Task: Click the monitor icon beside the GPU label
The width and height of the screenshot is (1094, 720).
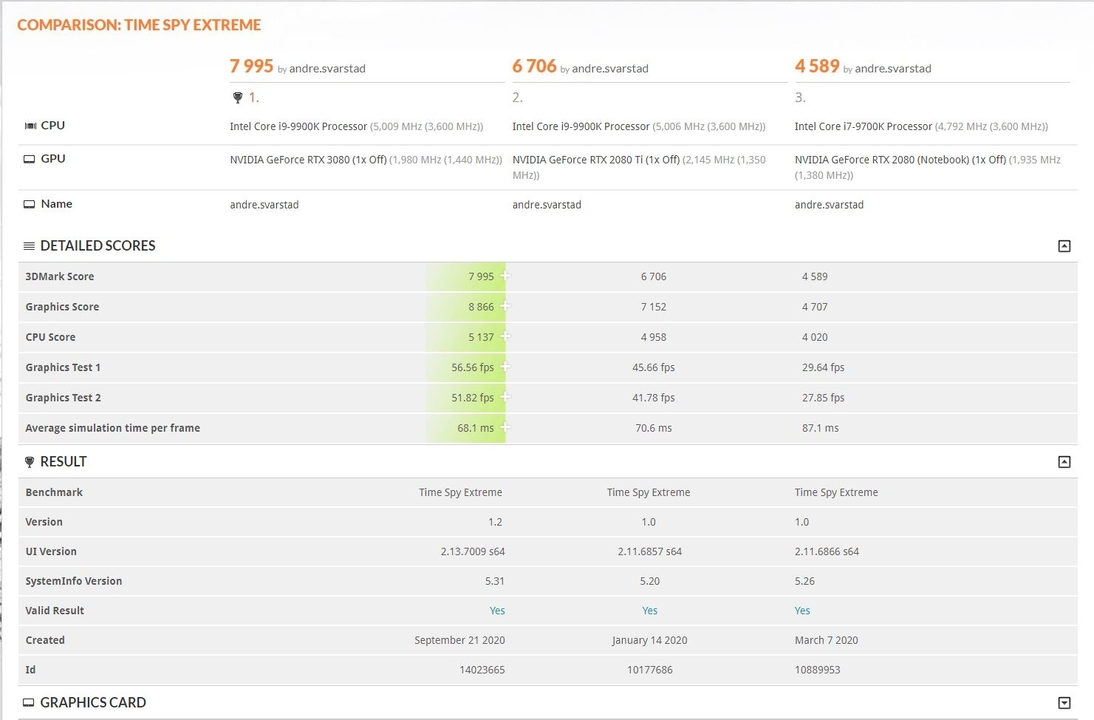Action: [29, 159]
